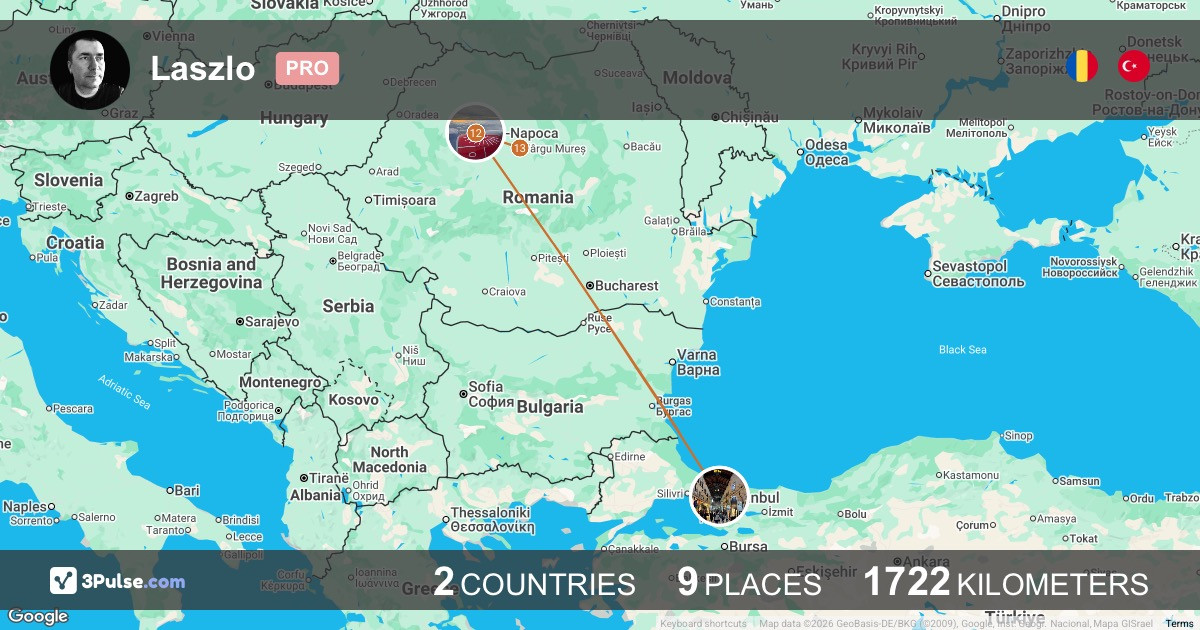Click Keyboard shortcuts at map bottom

[703, 624]
